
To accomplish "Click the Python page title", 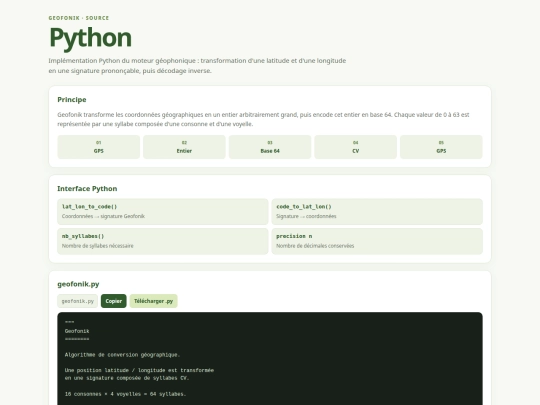I will [x=90, y=38].
